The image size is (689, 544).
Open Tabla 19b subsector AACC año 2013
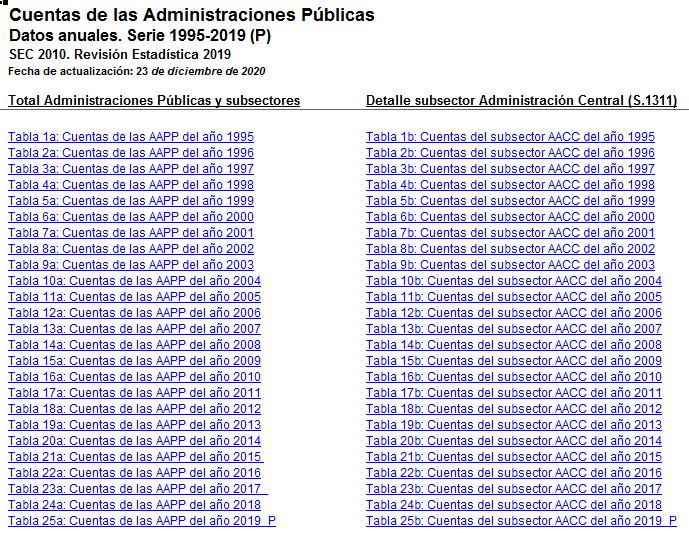513,425
